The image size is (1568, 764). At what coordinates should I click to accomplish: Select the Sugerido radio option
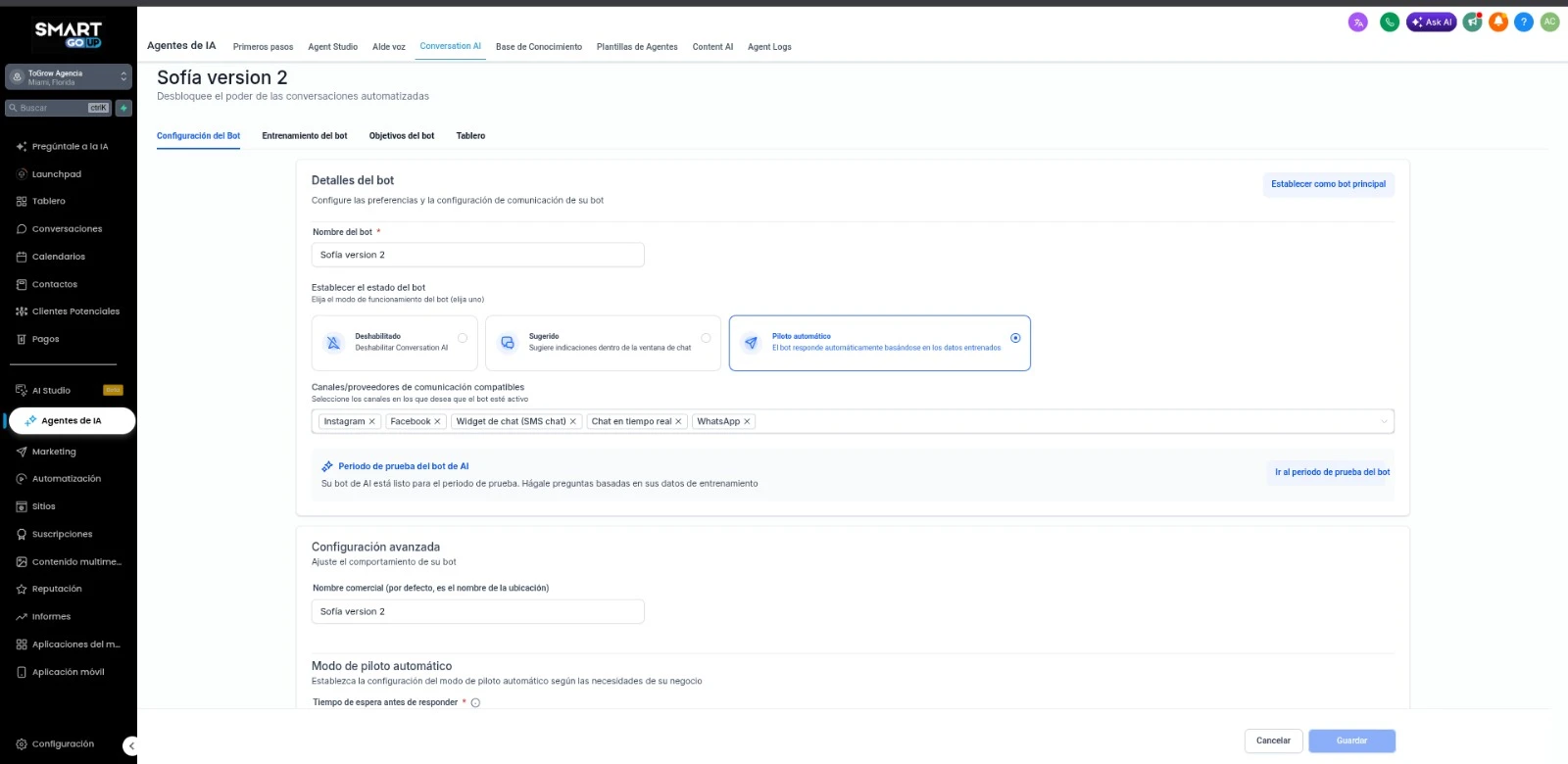pos(706,338)
